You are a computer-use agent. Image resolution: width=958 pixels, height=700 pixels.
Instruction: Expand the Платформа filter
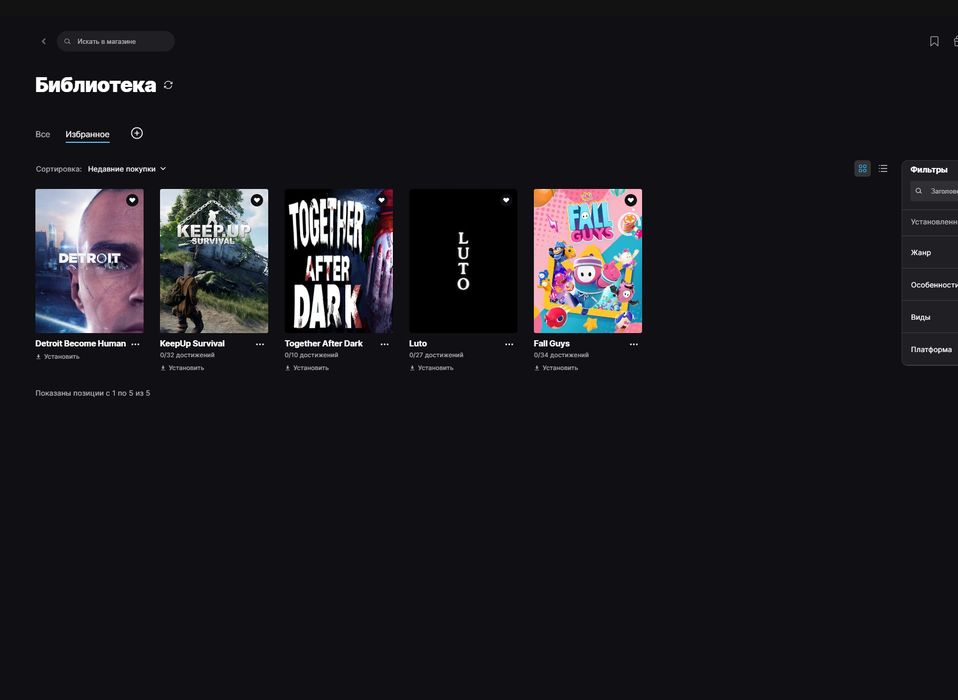[930, 349]
